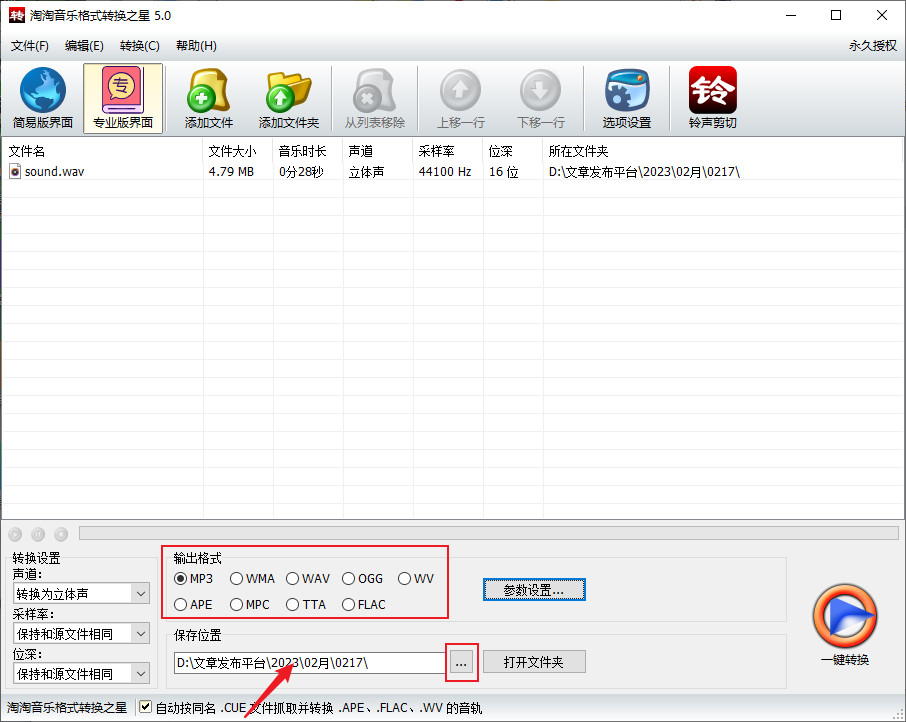Click the app logo in title bar
Viewport: 906px width, 722px height.
point(17,15)
